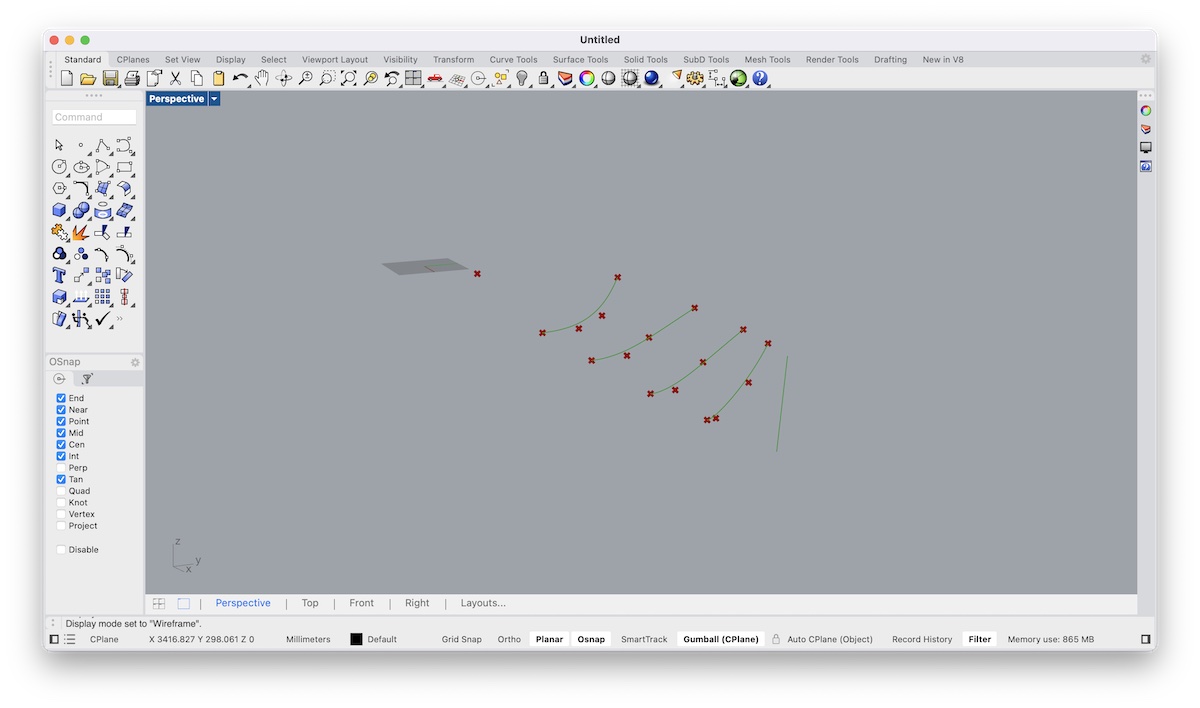Click the black layer color swatch

[x=356, y=639]
